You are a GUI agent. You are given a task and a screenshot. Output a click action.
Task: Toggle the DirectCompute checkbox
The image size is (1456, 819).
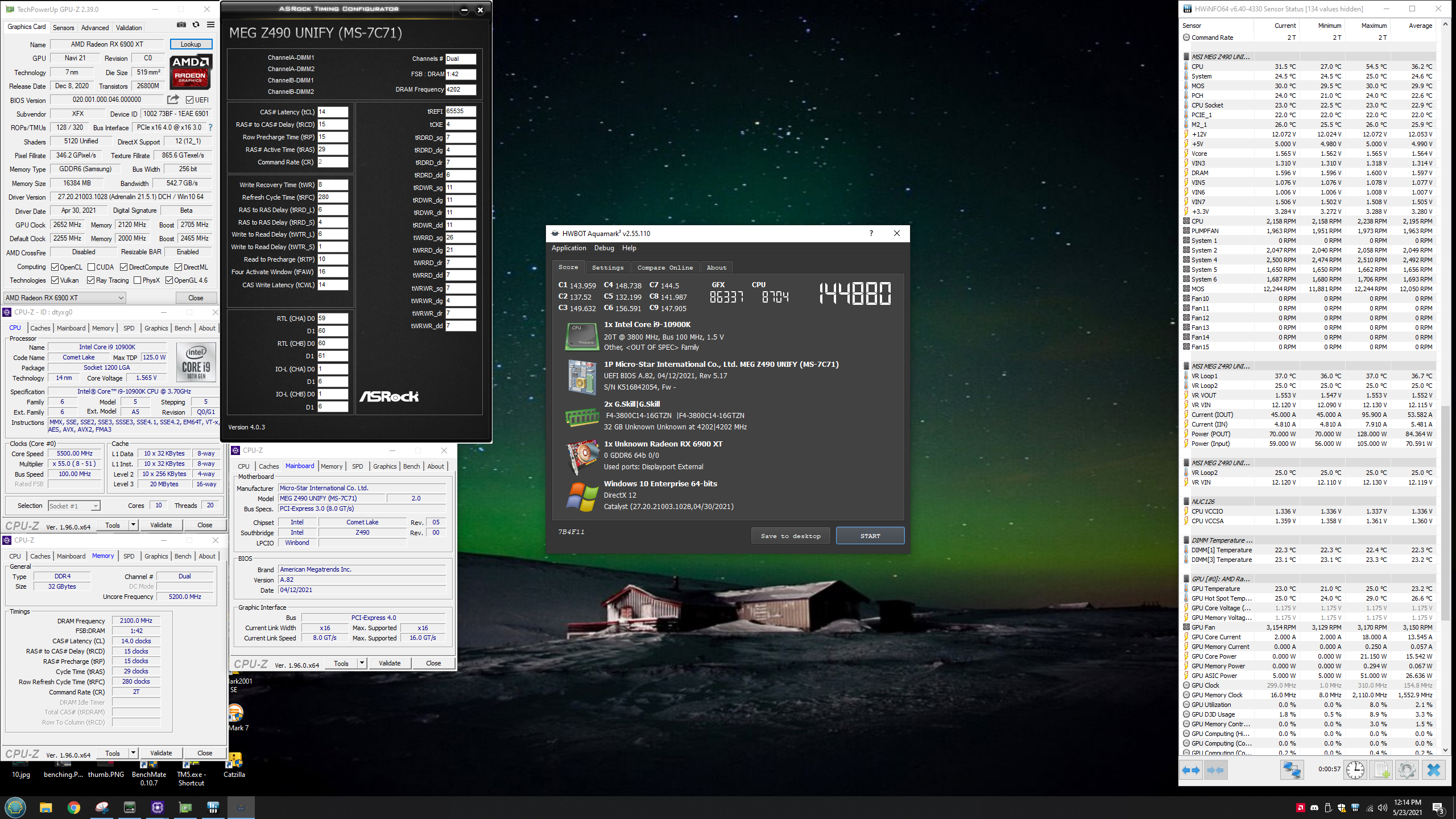pos(123,267)
